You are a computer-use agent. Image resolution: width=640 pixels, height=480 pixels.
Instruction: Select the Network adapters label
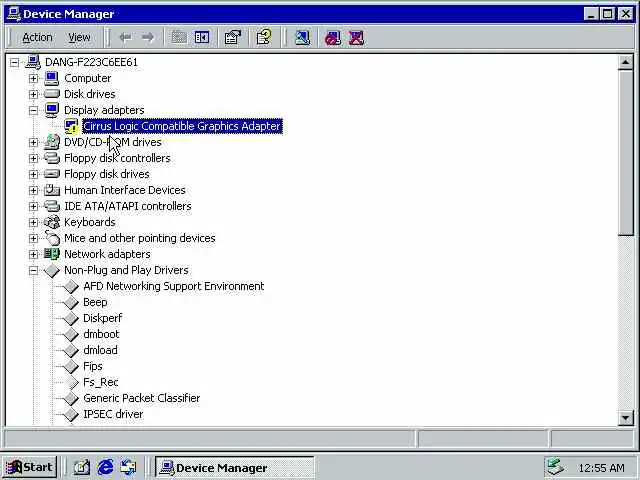click(107, 254)
